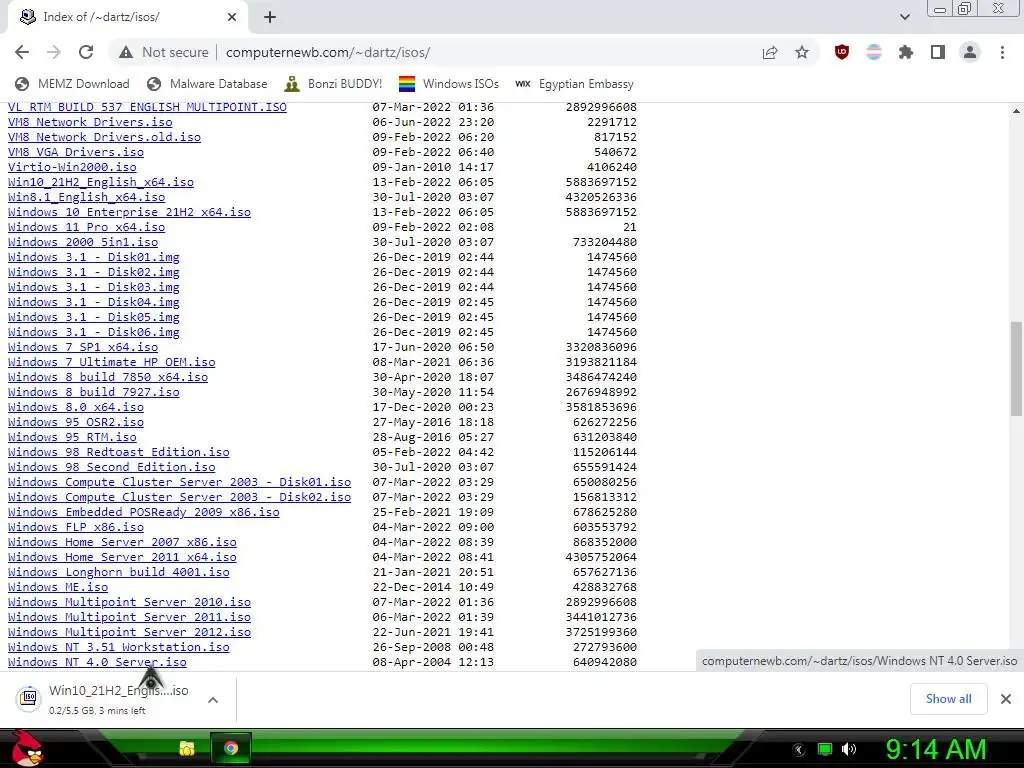Open the volume speaker tray icon
This screenshot has width=1024, height=768.
click(x=849, y=749)
